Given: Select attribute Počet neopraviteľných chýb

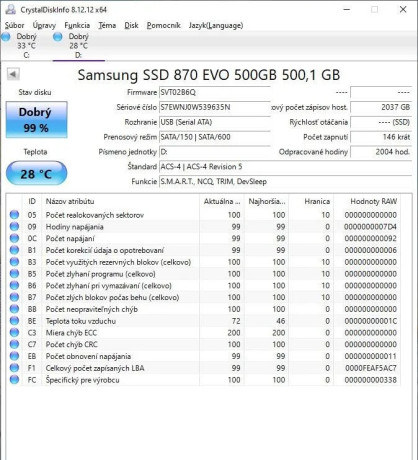Looking at the screenshot, I should point(92,309).
